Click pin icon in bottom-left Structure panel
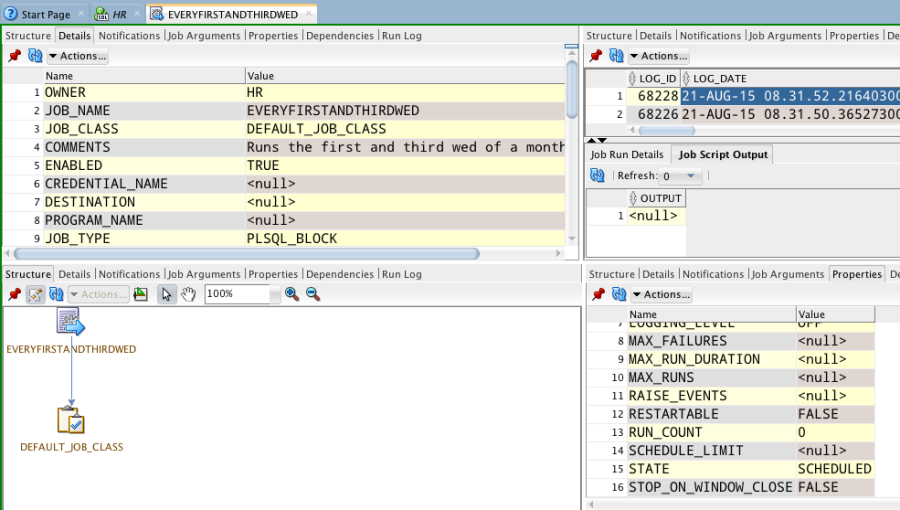This screenshot has height=510, width=900. pos(14,294)
